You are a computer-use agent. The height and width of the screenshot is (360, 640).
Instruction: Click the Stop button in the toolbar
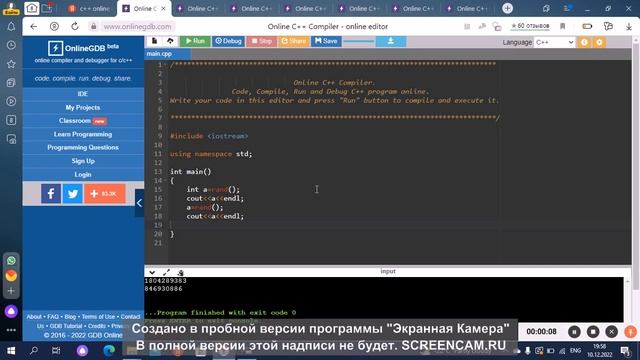coord(262,41)
